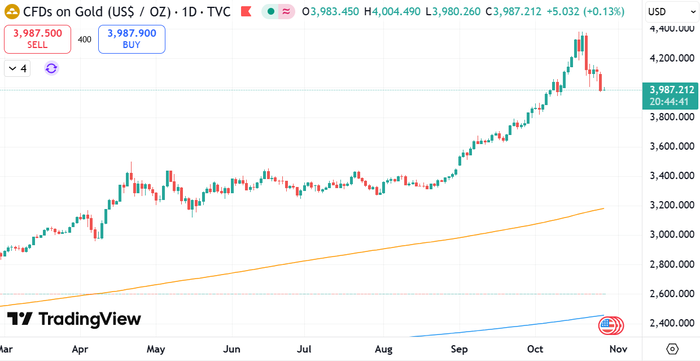Click the green market-open status dot

coord(271,12)
